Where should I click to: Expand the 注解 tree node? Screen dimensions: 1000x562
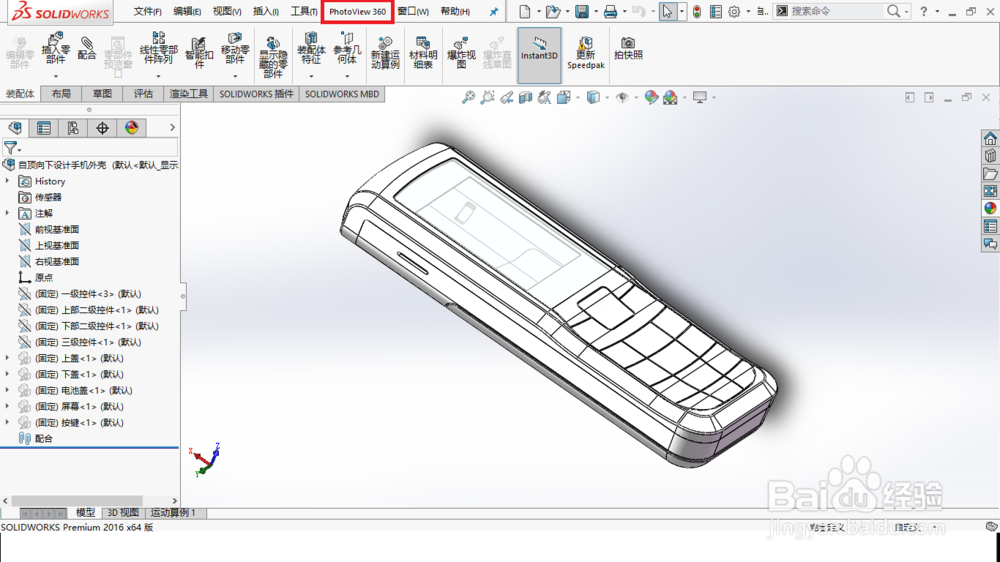[x=8, y=213]
